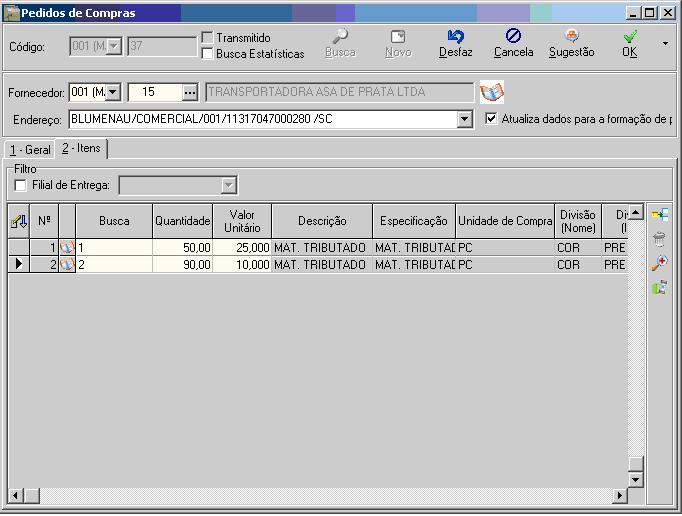Click the magnifier search icon beside grid
Screen dimensions: 682x516
[x=659, y=263]
